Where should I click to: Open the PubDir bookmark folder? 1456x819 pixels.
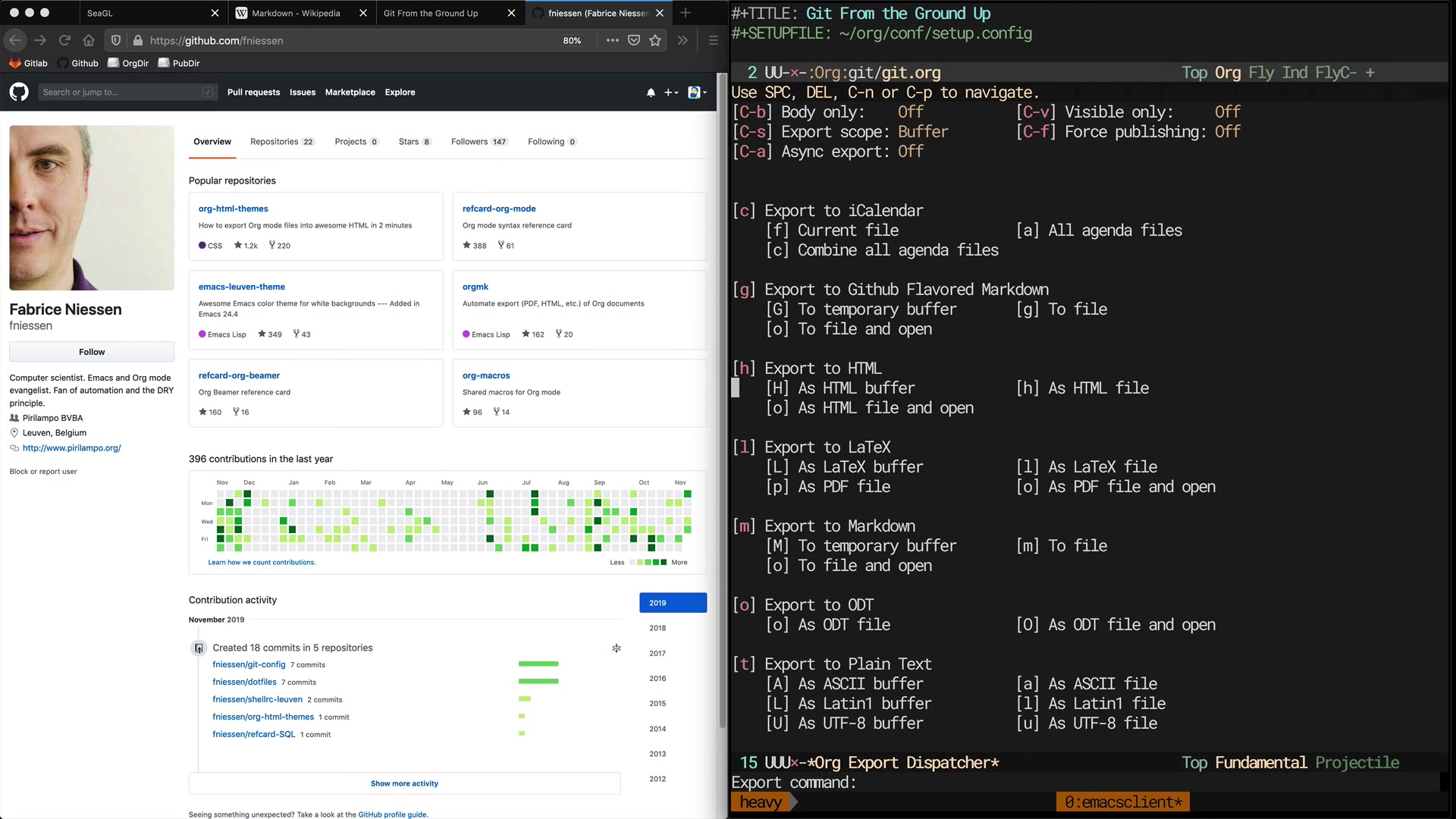[179, 63]
